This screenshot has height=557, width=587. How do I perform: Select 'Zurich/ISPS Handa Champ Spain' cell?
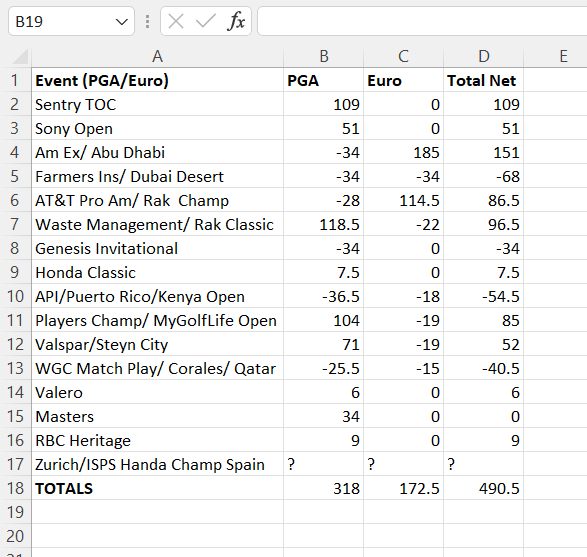click(x=158, y=464)
